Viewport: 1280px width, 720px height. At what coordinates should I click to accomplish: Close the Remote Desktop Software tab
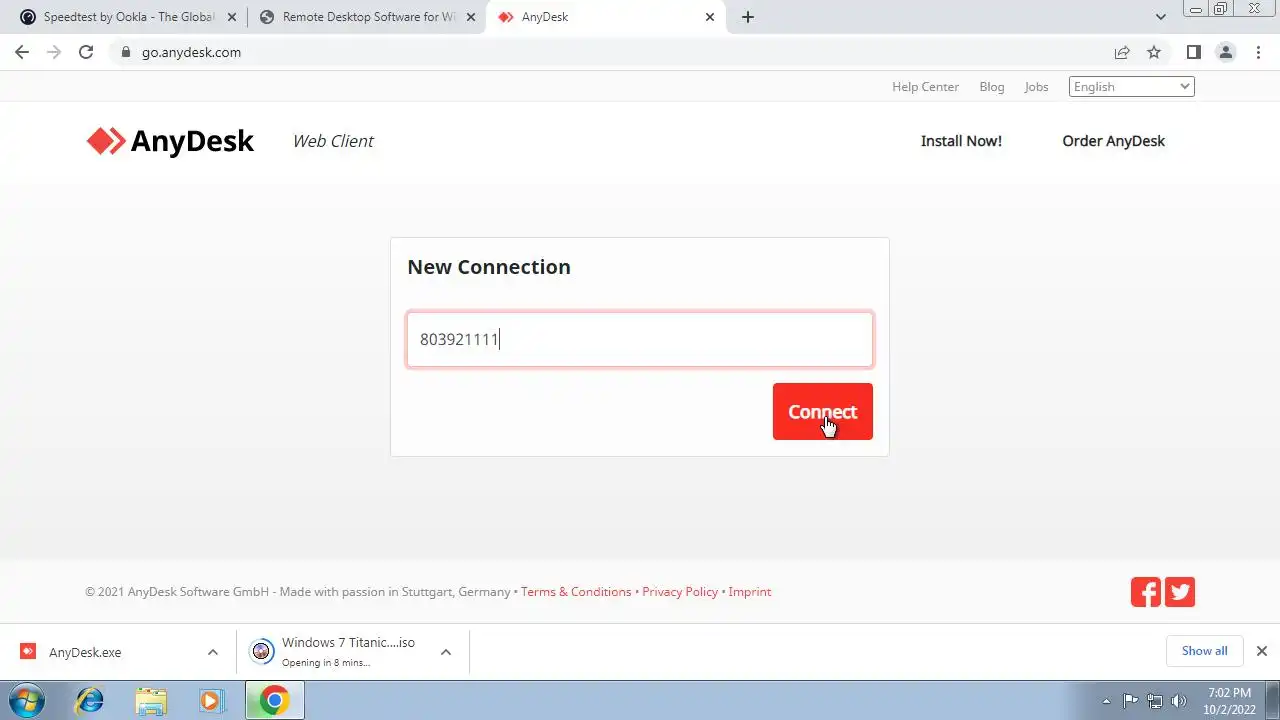[471, 17]
